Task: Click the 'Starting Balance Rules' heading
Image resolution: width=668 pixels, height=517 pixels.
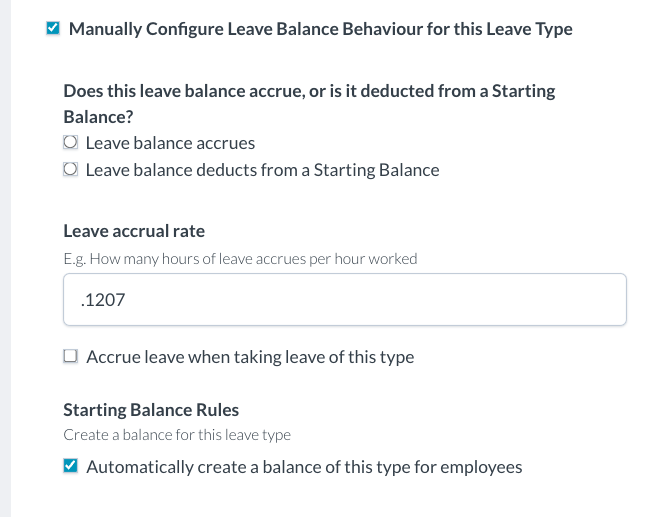Action: coord(151,410)
